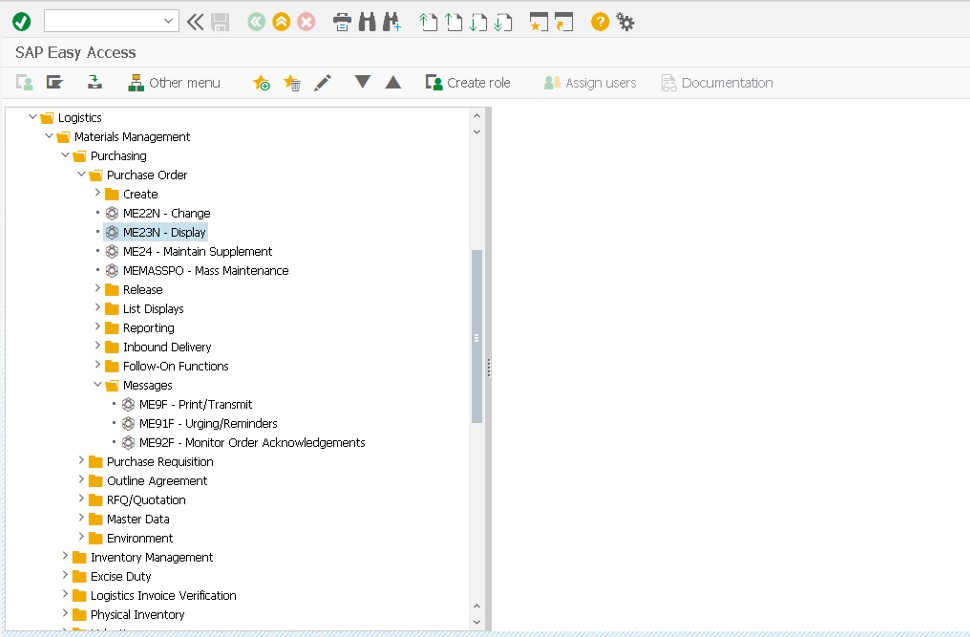This screenshot has width=970, height=637.
Task: Select the RFQ/Quotation folder label
Action: click(146, 500)
